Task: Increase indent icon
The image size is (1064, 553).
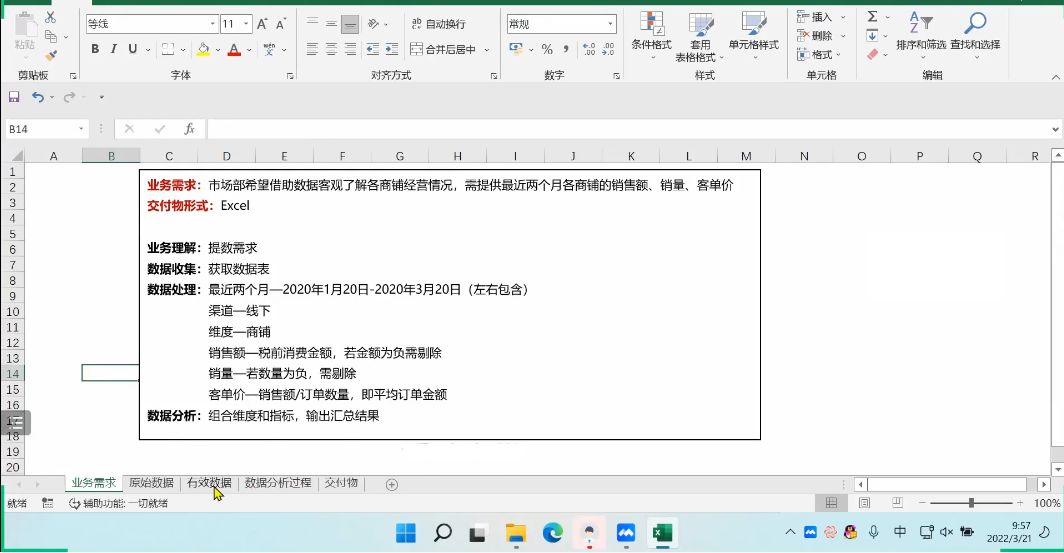Action: (392, 49)
